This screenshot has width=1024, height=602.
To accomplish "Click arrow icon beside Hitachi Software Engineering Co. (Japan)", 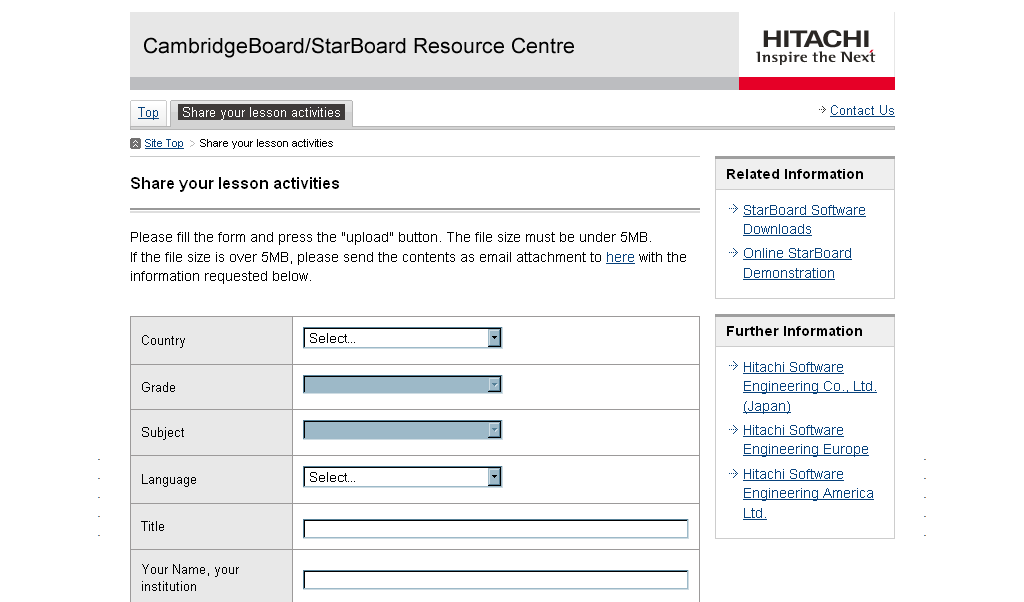I will click(733, 366).
